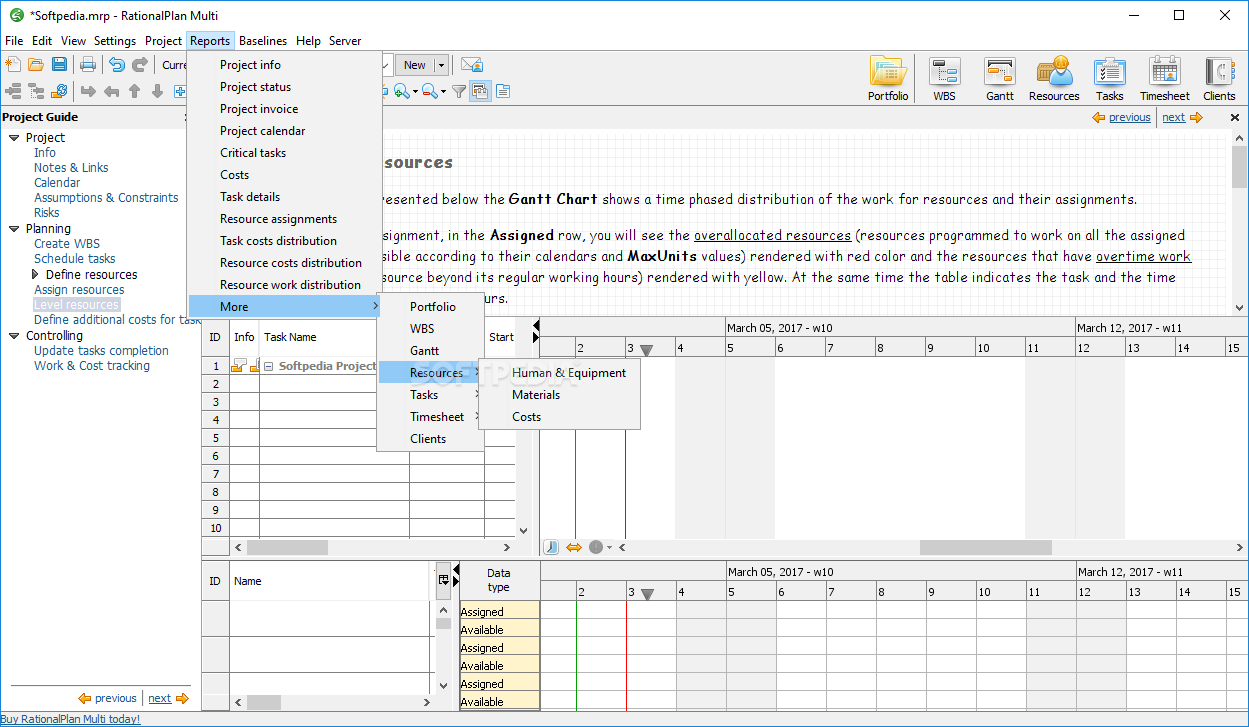The height and width of the screenshot is (727, 1249).
Task: Open the filter funnel icon
Action: (x=459, y=91)
